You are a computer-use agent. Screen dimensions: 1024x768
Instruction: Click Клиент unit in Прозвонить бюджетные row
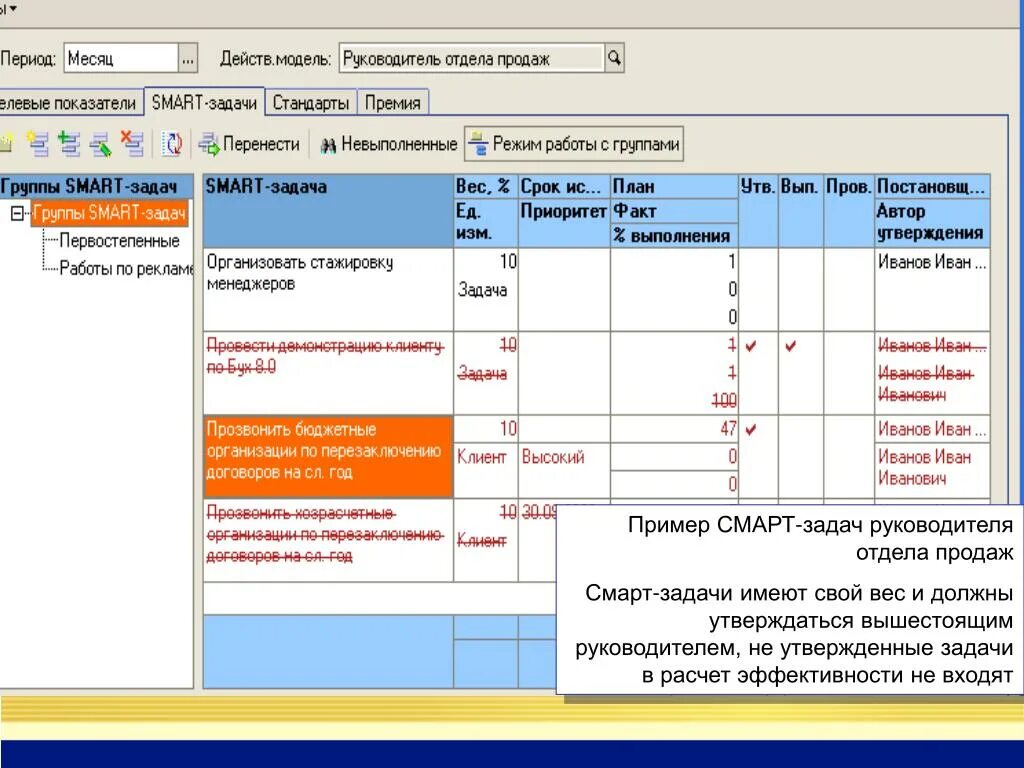point(481,457)
